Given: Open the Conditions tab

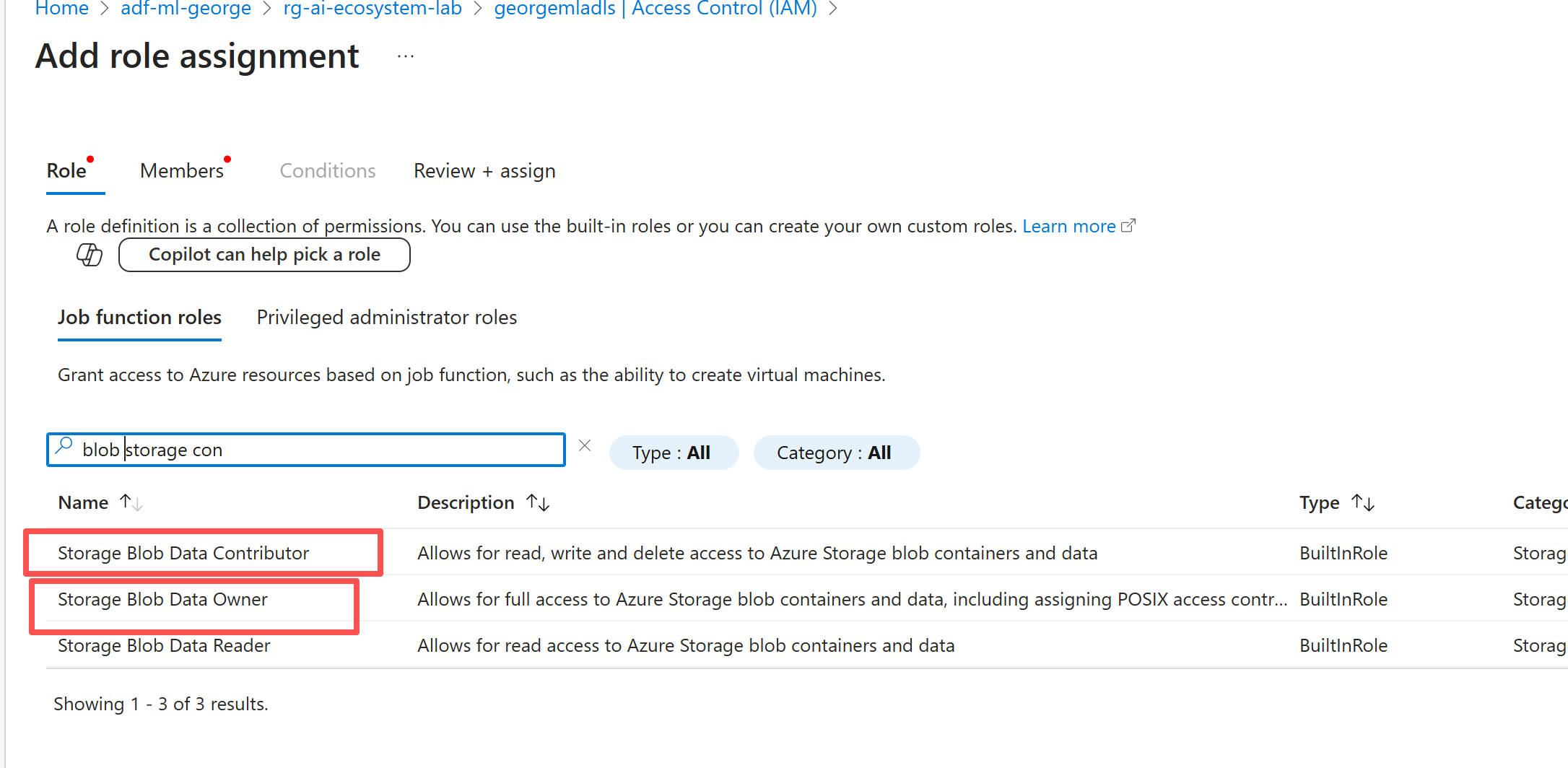Looking at the screenshot, I should (328, 171).
